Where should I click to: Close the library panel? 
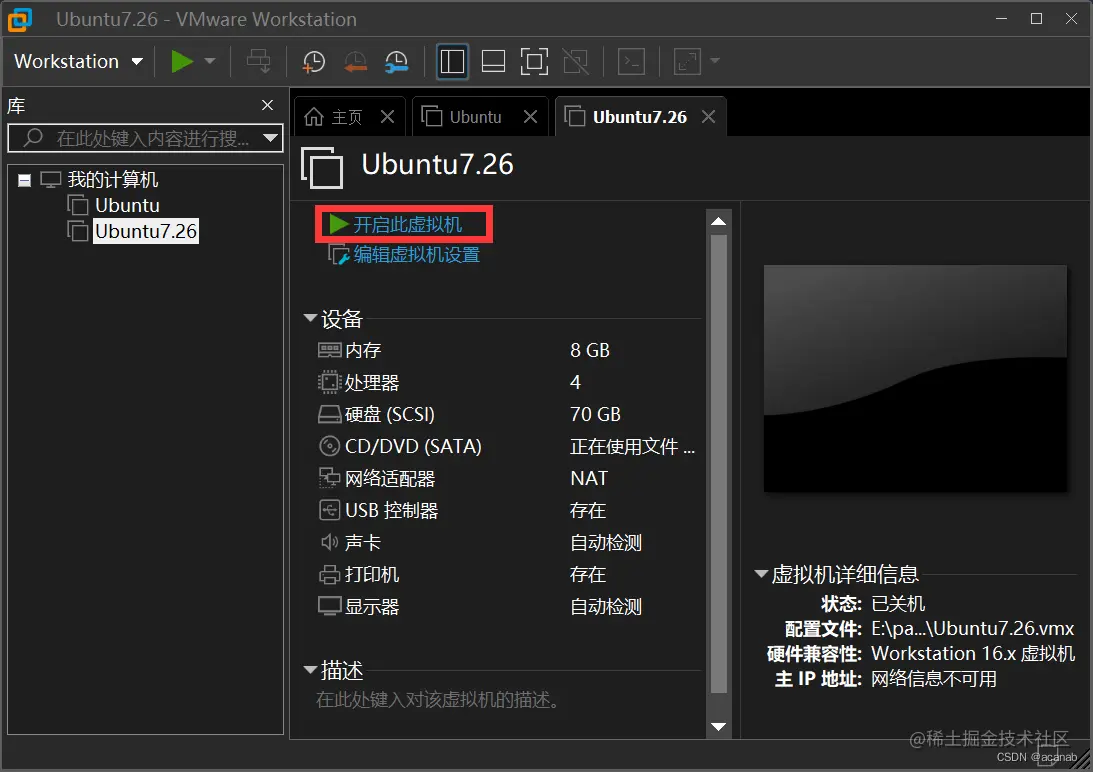point(267,105)
